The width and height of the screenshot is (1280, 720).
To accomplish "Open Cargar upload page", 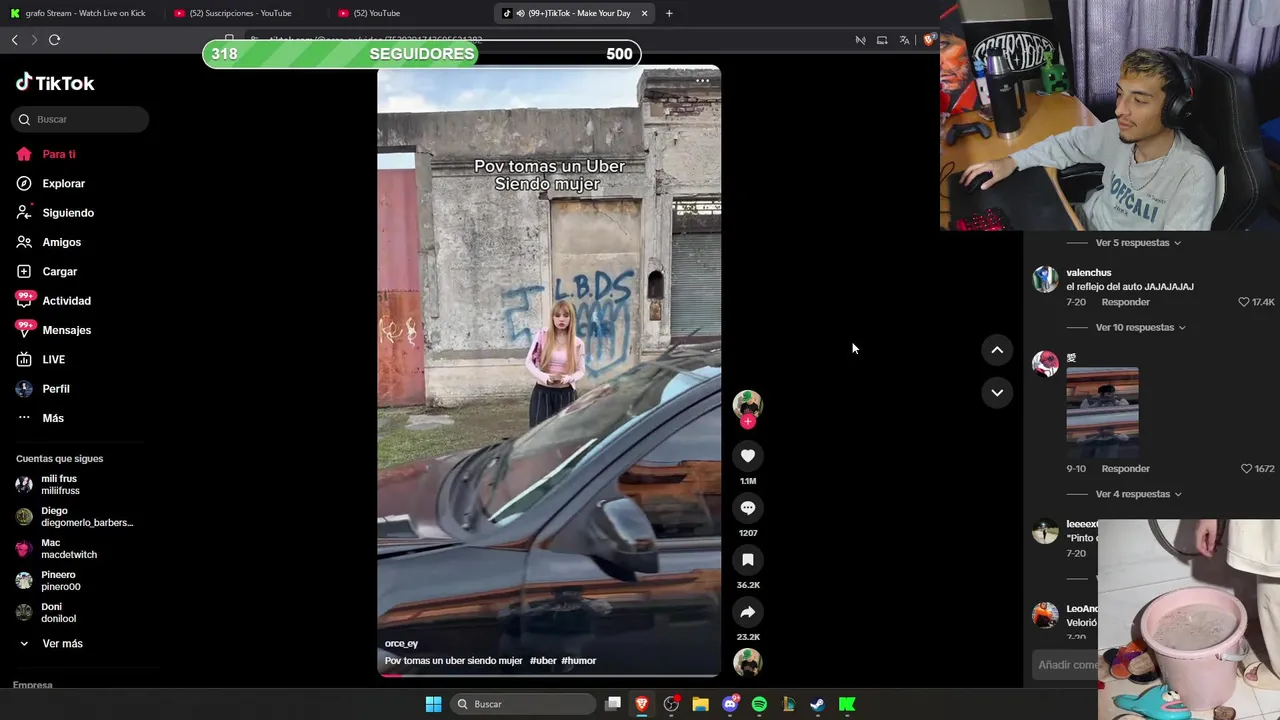I will click(x=59, y=271).
